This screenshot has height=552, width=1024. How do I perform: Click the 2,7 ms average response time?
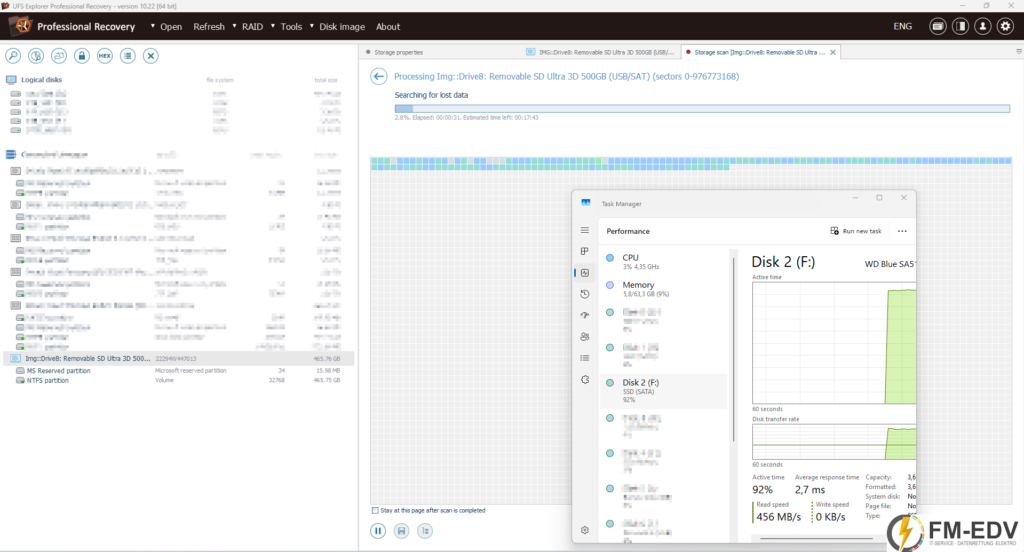pos(810,489)
